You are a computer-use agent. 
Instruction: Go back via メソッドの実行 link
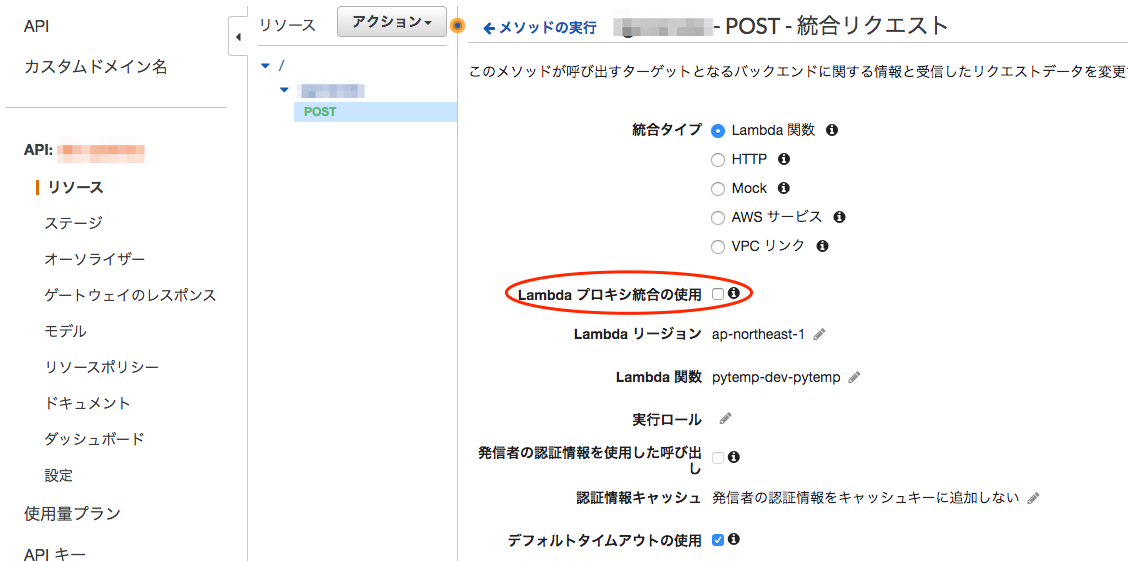pos(540,28)
